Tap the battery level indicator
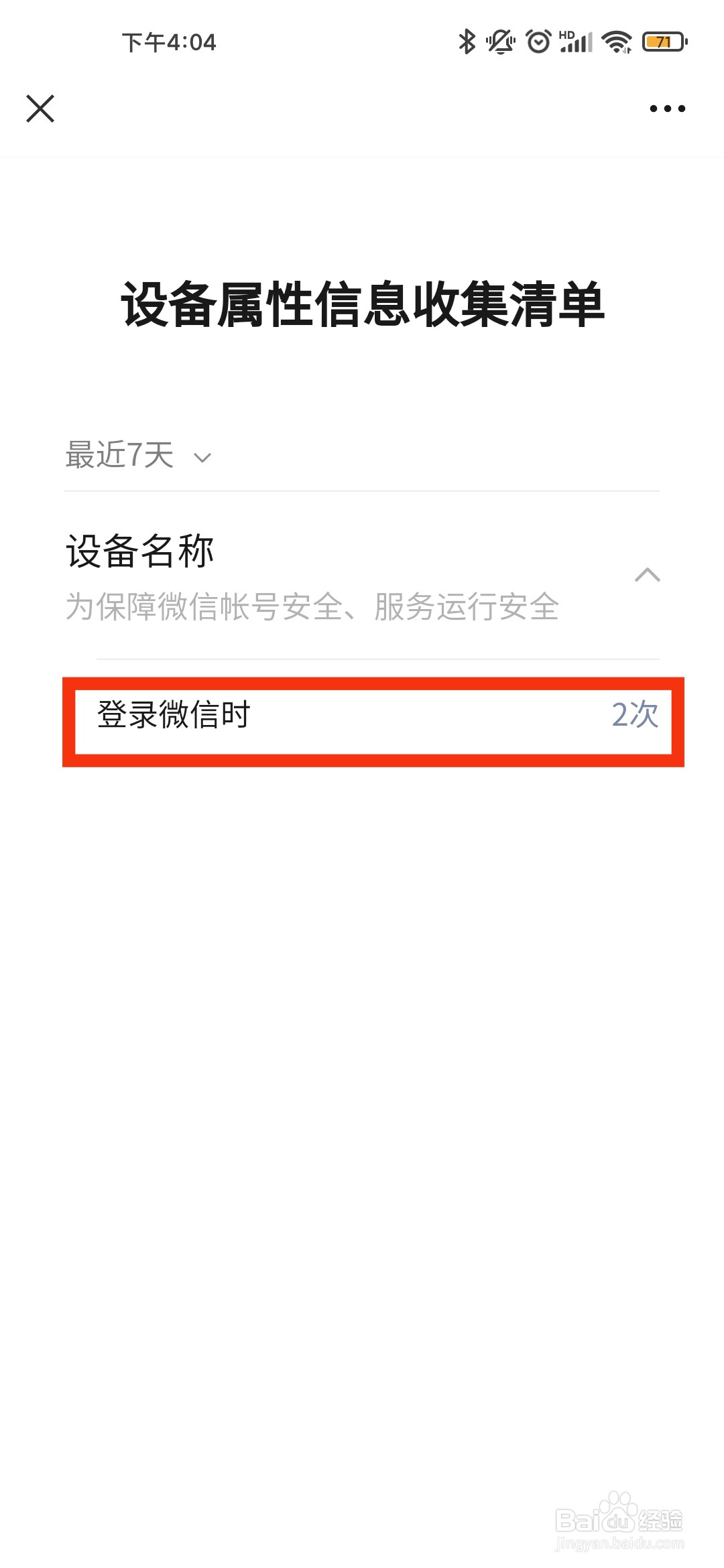 click(x=665, y=42)
